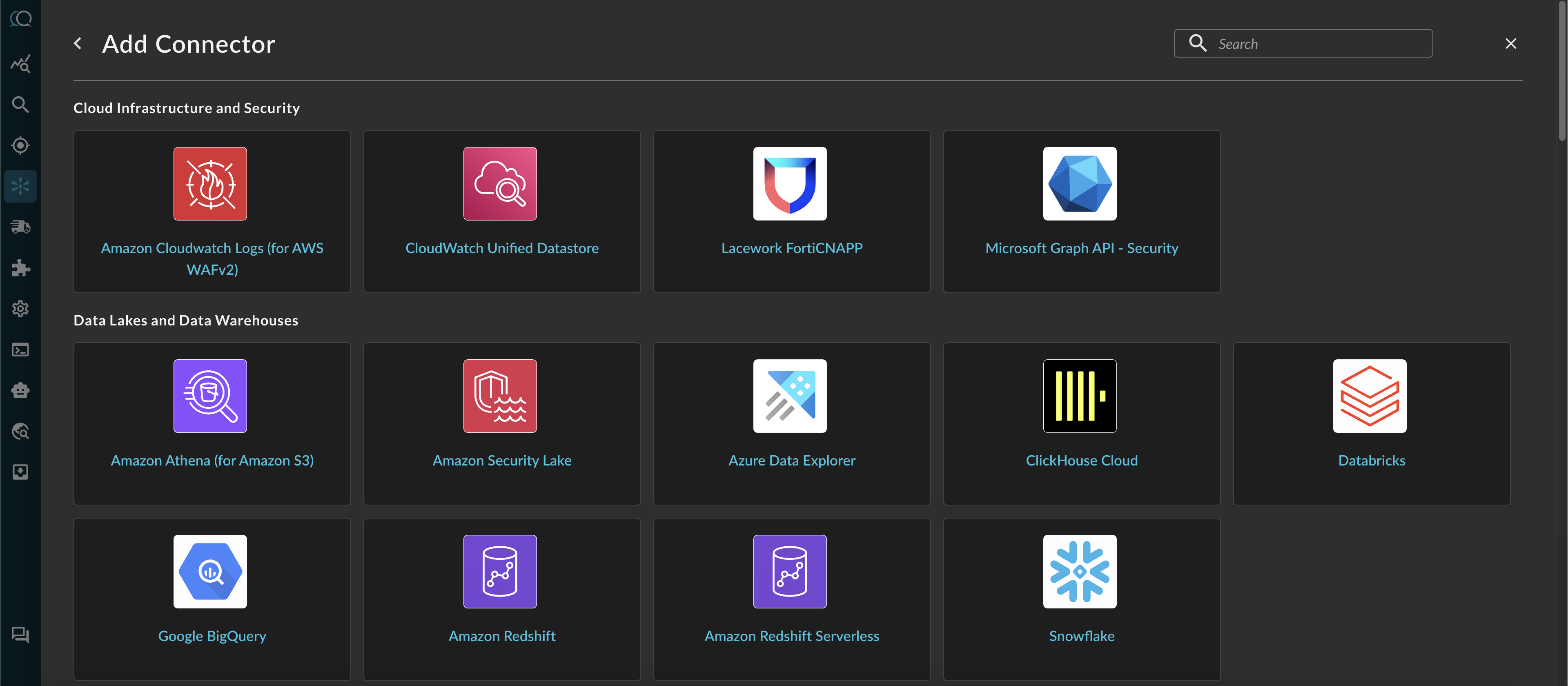Click the Data Lakes and Data Warehouses heading
This screenshot has height=686, width=1568.
coord(186,320)
